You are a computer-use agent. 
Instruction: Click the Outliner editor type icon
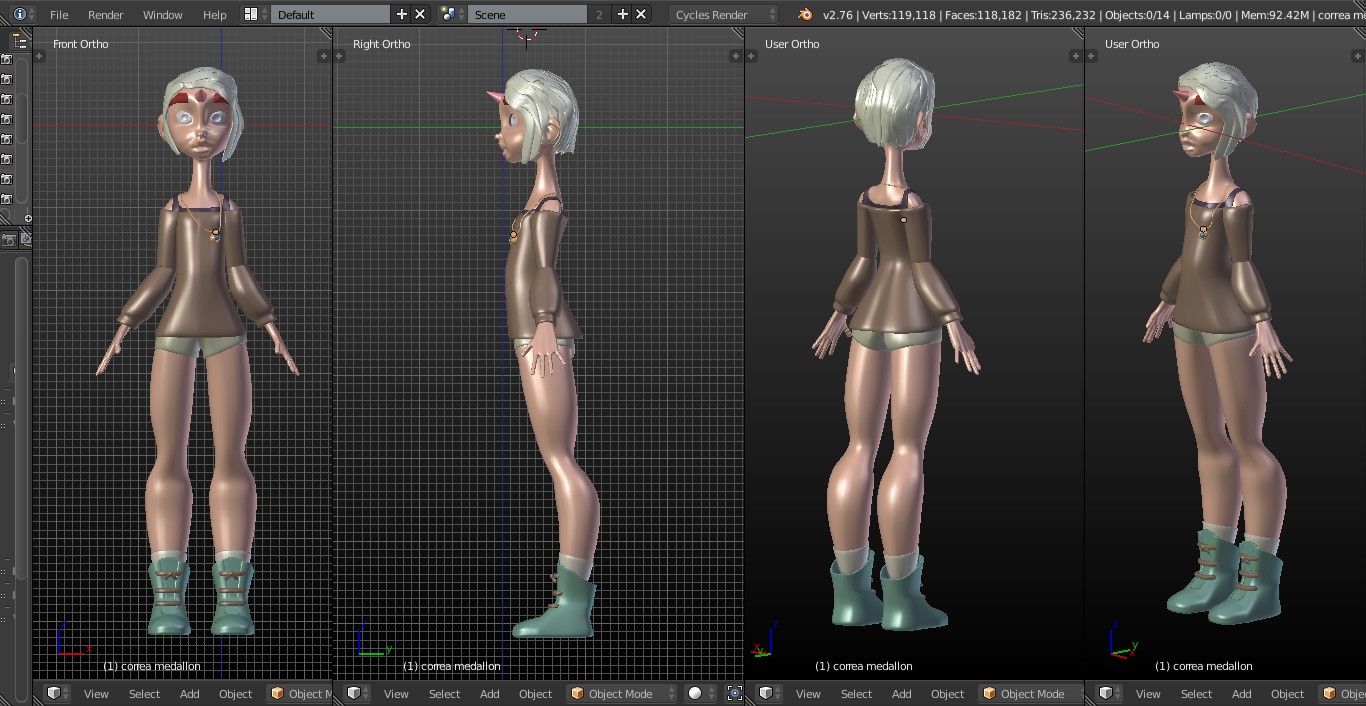pos(19,41)
